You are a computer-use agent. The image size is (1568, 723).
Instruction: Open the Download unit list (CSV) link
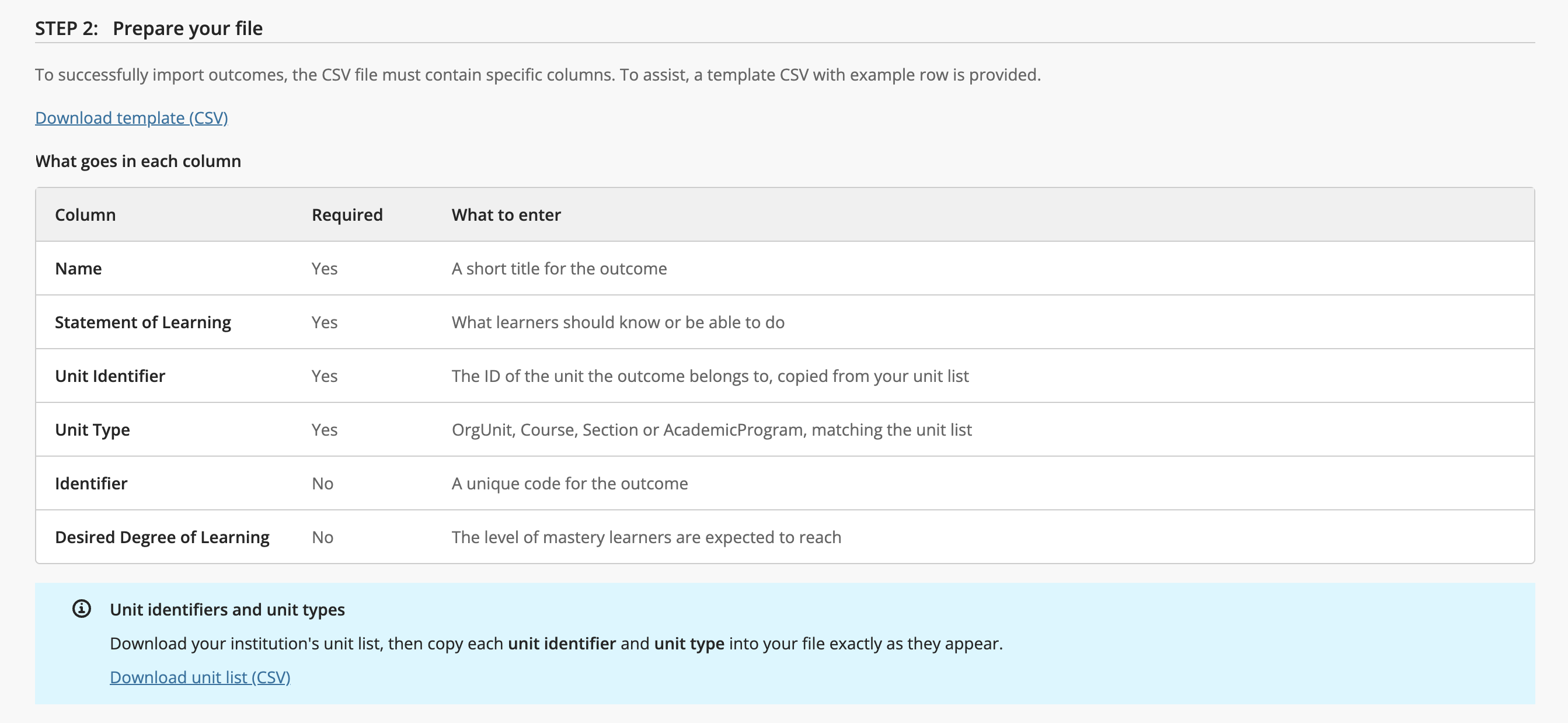tap(200, 677)
